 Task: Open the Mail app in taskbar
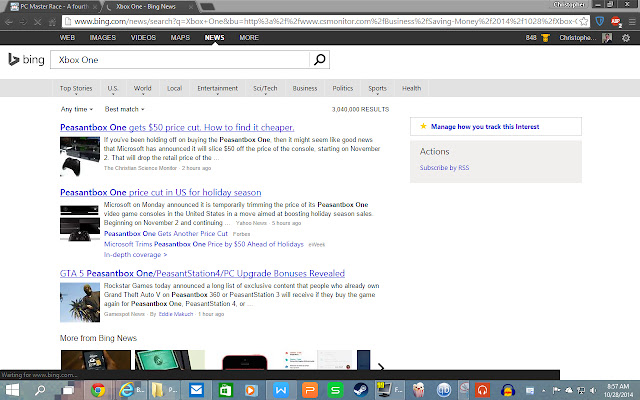click(x=196, y=390)
